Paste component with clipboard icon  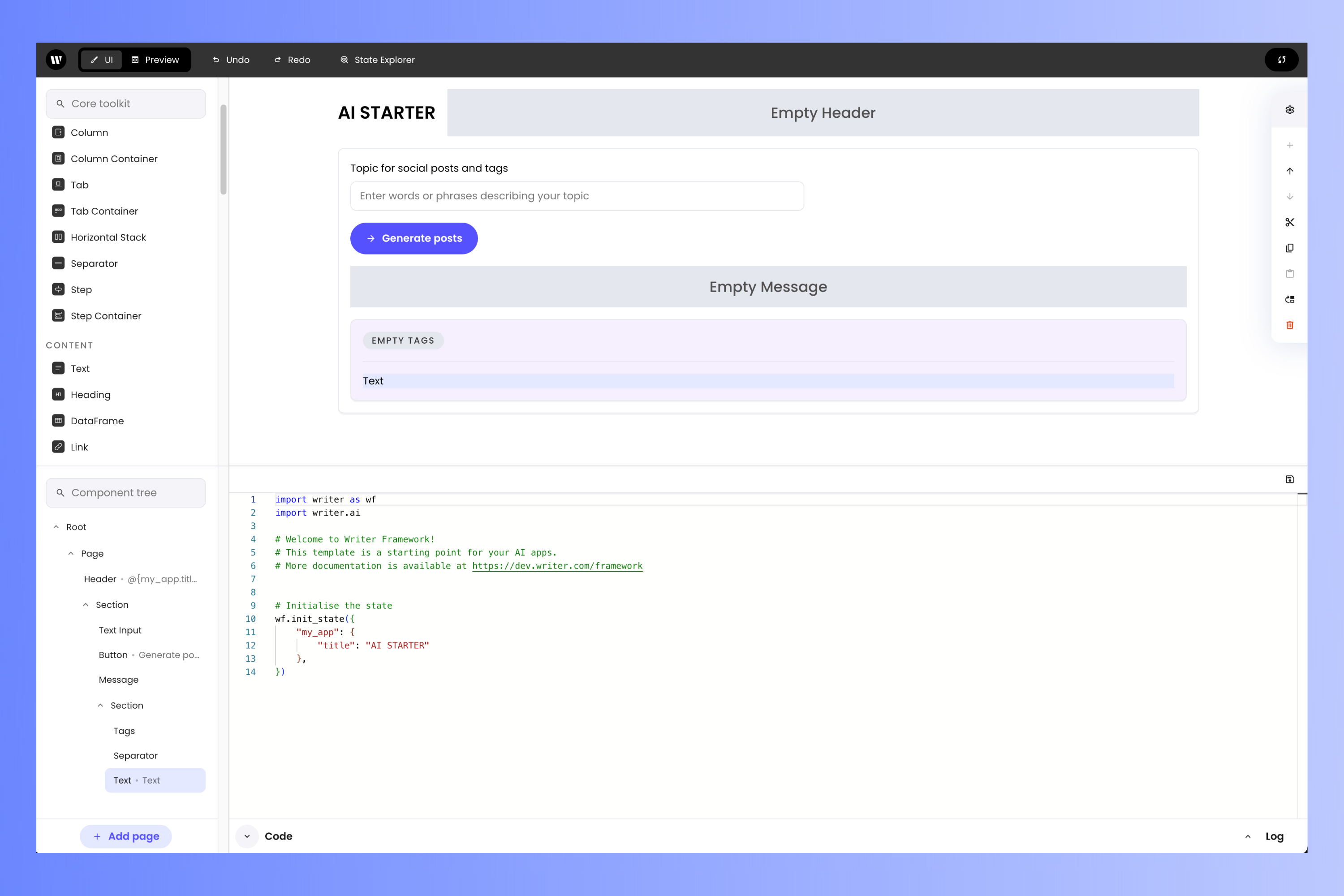[x=1290, y=274]
